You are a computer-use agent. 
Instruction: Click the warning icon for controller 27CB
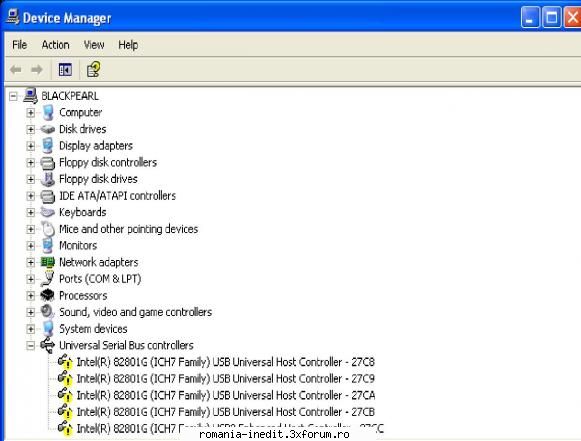(65, 412)
